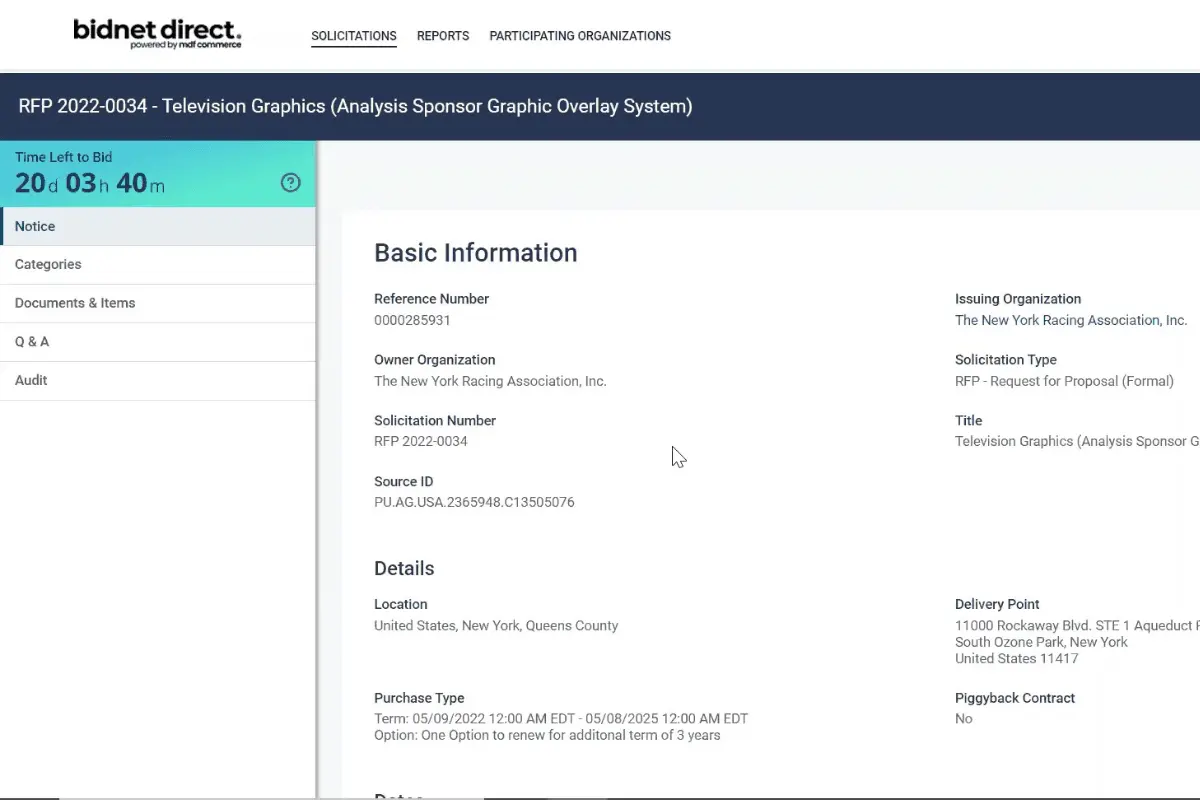
Task: Click the Term 05/09/2022 date range text
Action: pos(561,719)
